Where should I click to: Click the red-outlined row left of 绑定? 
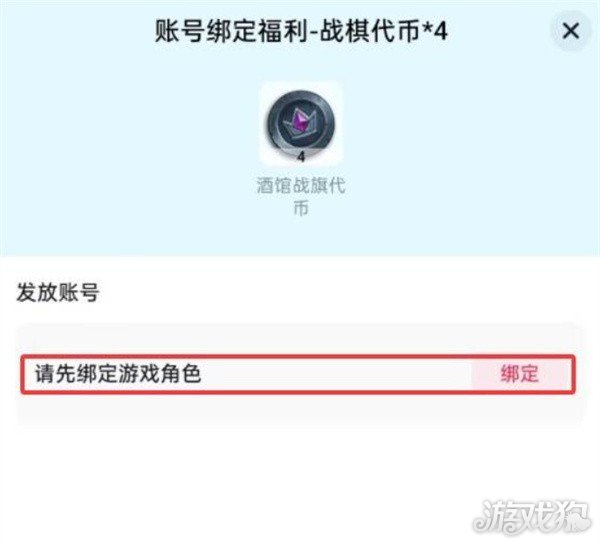247,374
